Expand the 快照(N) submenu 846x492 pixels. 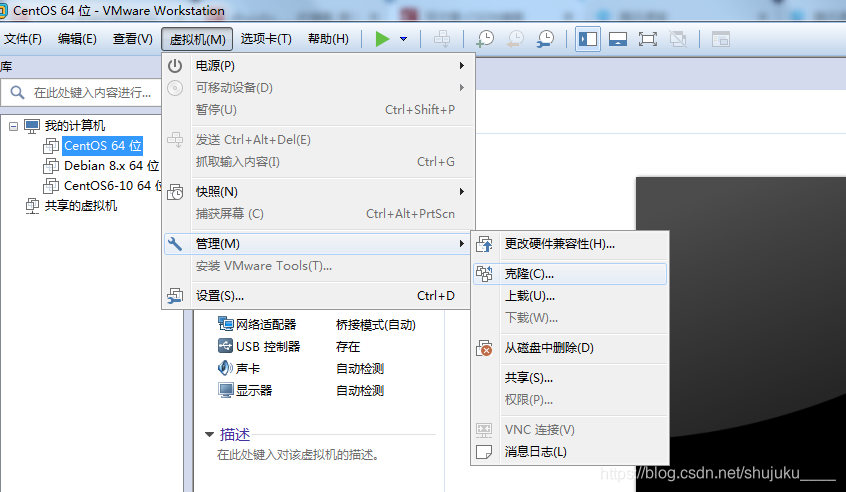(x=318, y=192)
